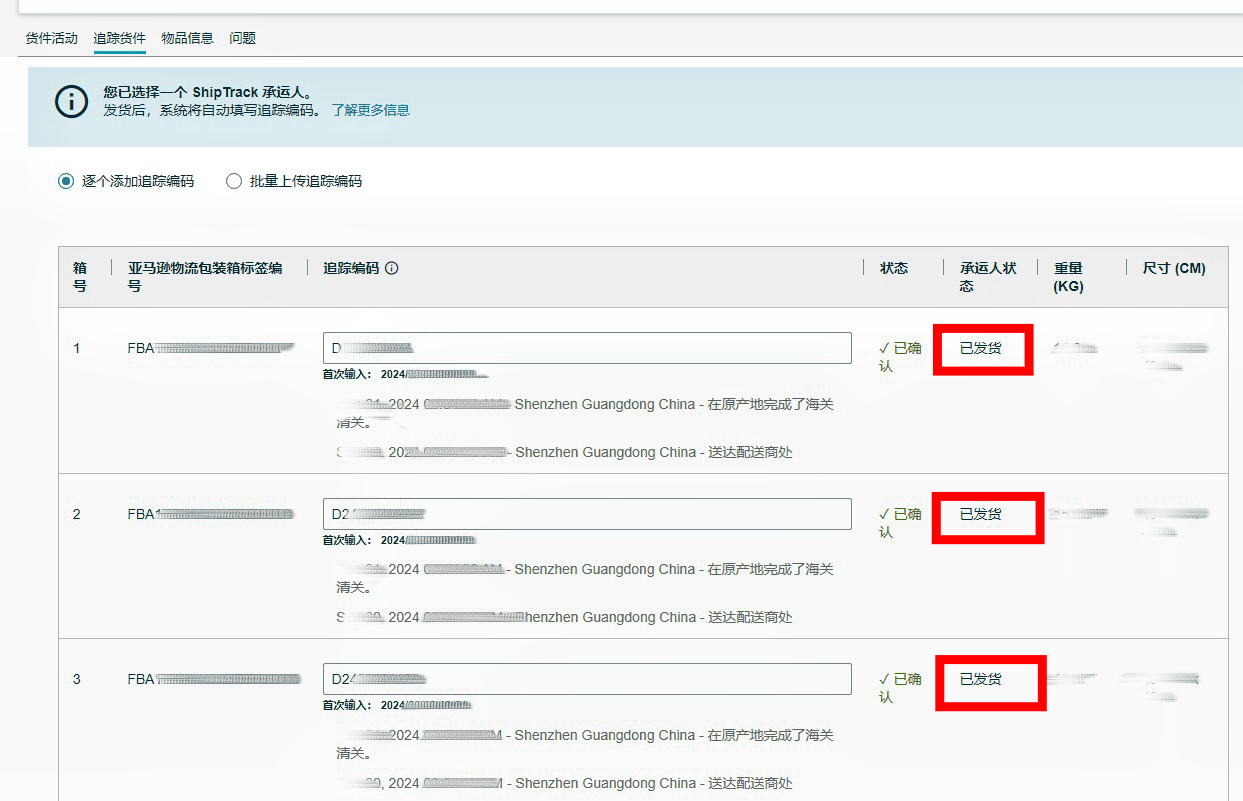Click 已发货 carrier status in row 2
This screenshot has width=1243, height=801.
[980, 514]
